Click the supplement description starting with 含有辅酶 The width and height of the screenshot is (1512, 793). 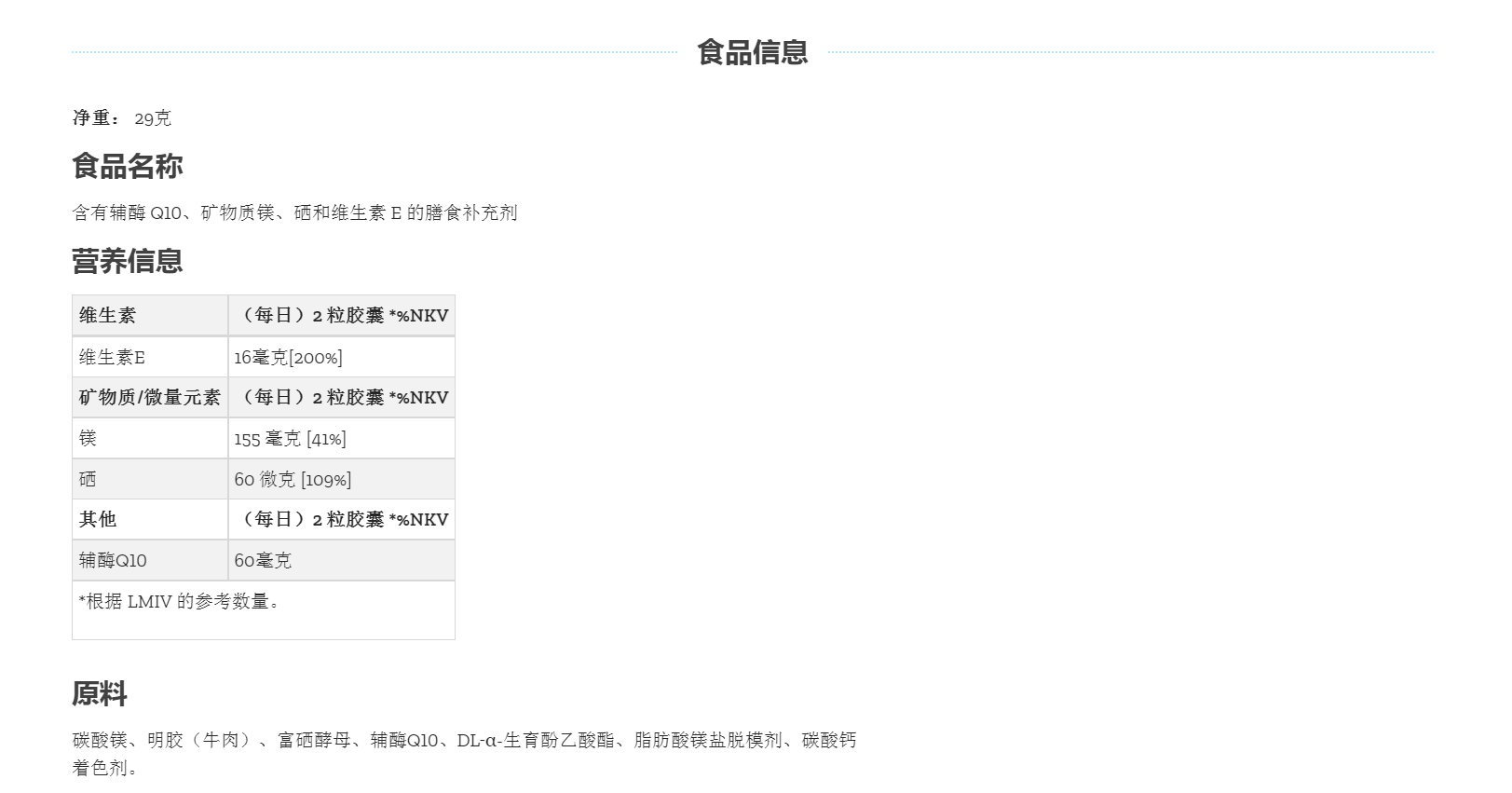coord(294,213)
